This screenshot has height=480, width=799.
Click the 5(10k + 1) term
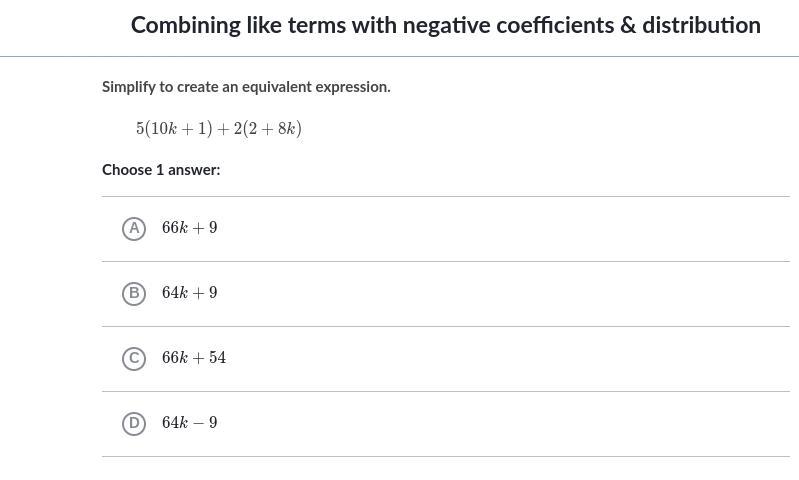[x=174, y=128]
